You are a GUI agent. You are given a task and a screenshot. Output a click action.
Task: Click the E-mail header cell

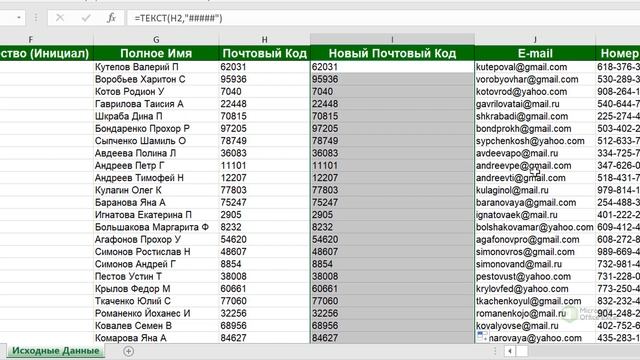(535, 53)
